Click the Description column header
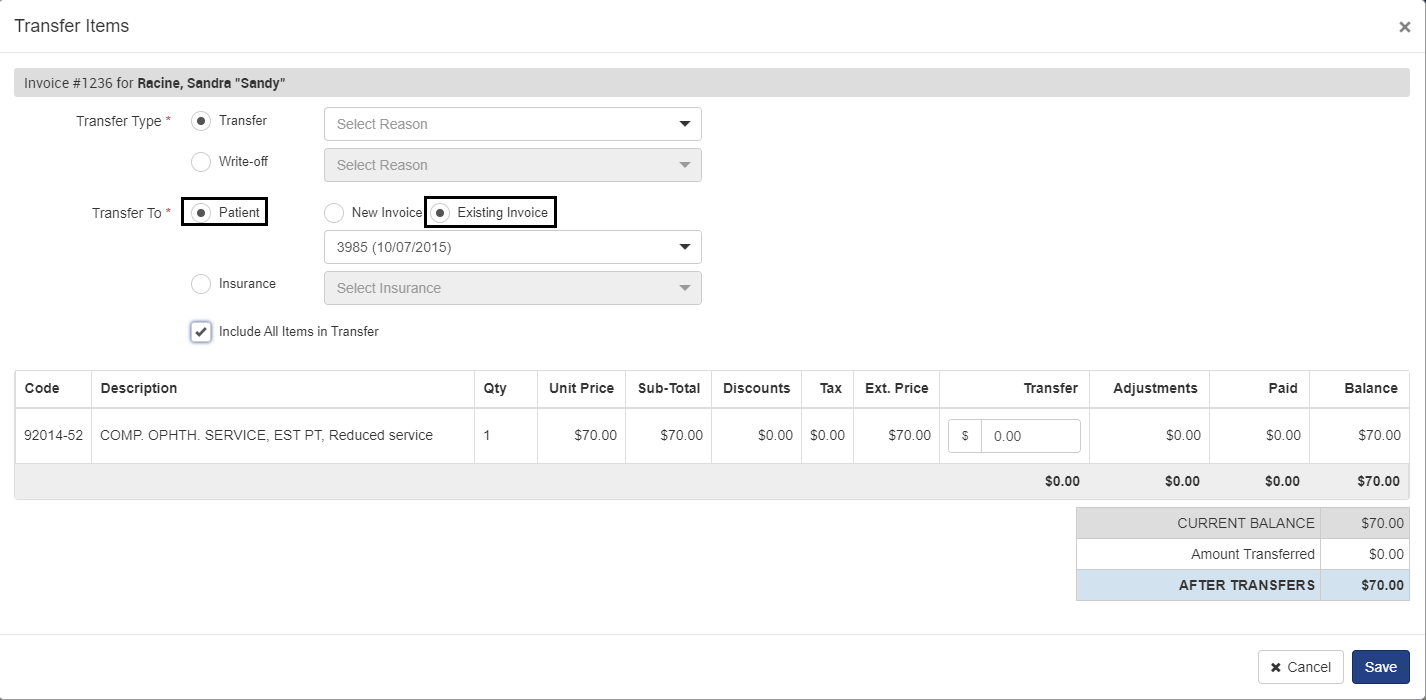 (139, 388)
